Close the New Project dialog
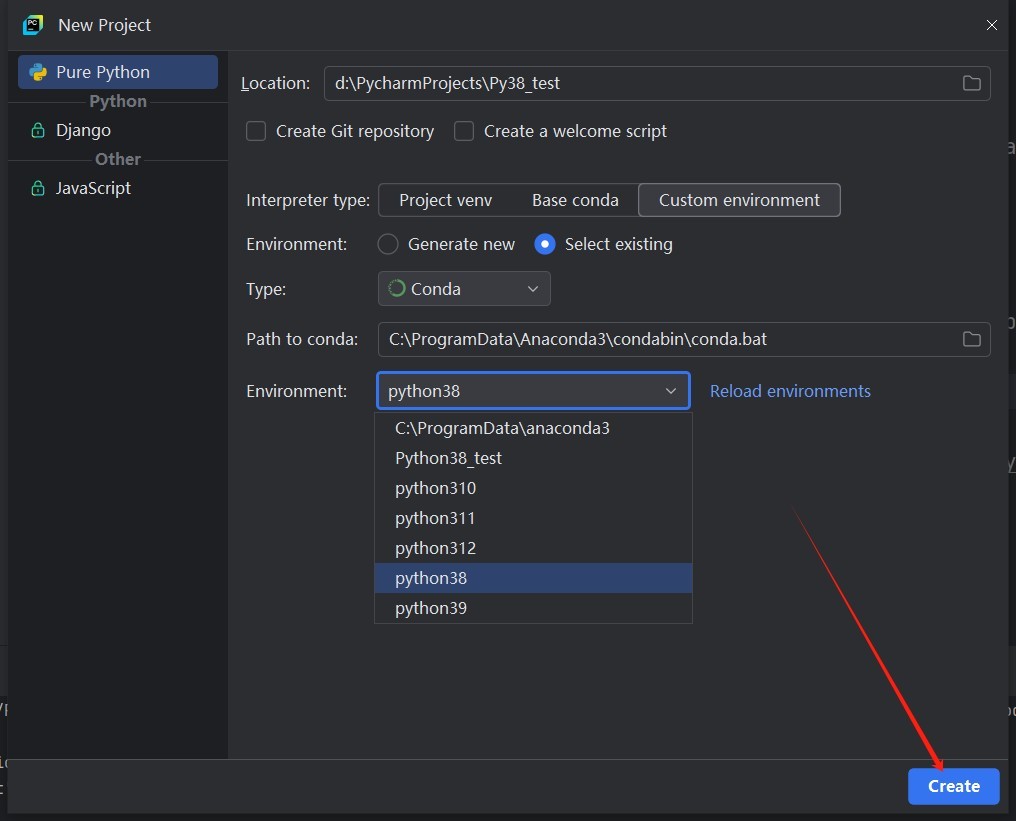 click(x=991, y=25)
